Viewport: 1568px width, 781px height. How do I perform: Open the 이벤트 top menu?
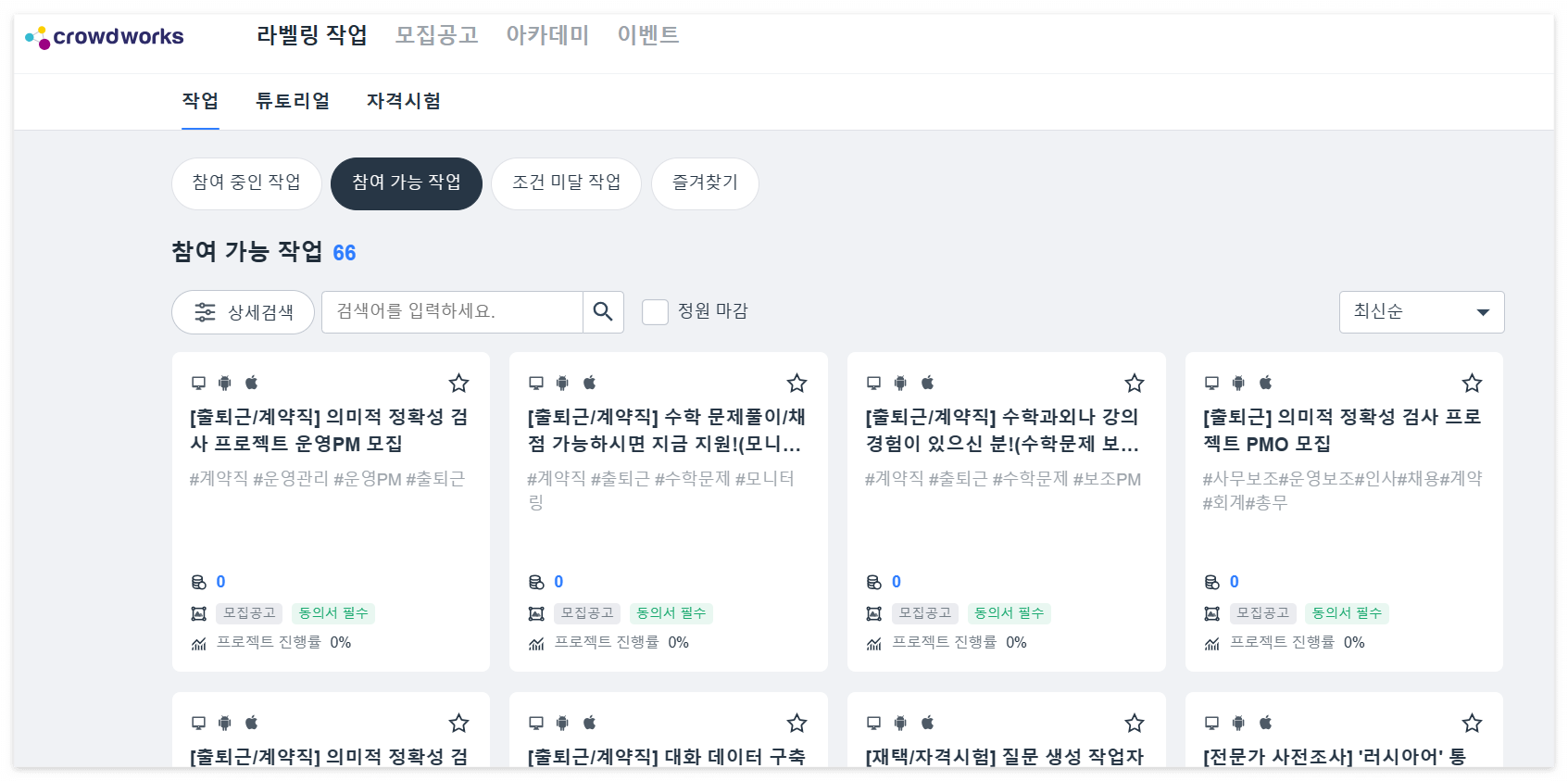click(x=648, y=35)
